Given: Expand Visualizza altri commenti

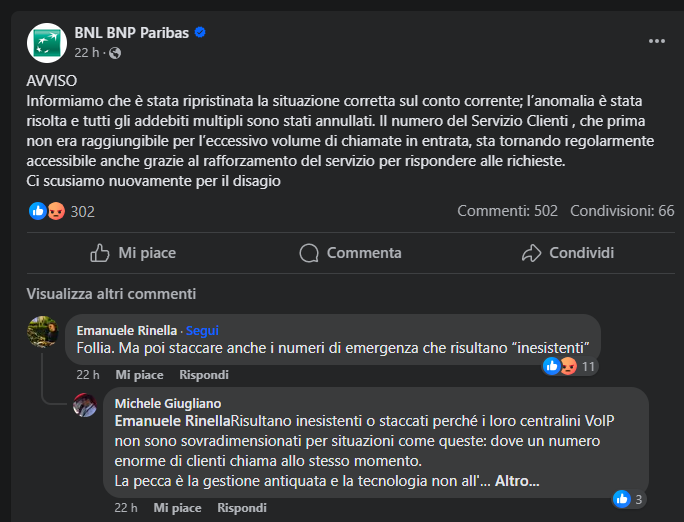Looking at the screenshot, I should 111,294.
